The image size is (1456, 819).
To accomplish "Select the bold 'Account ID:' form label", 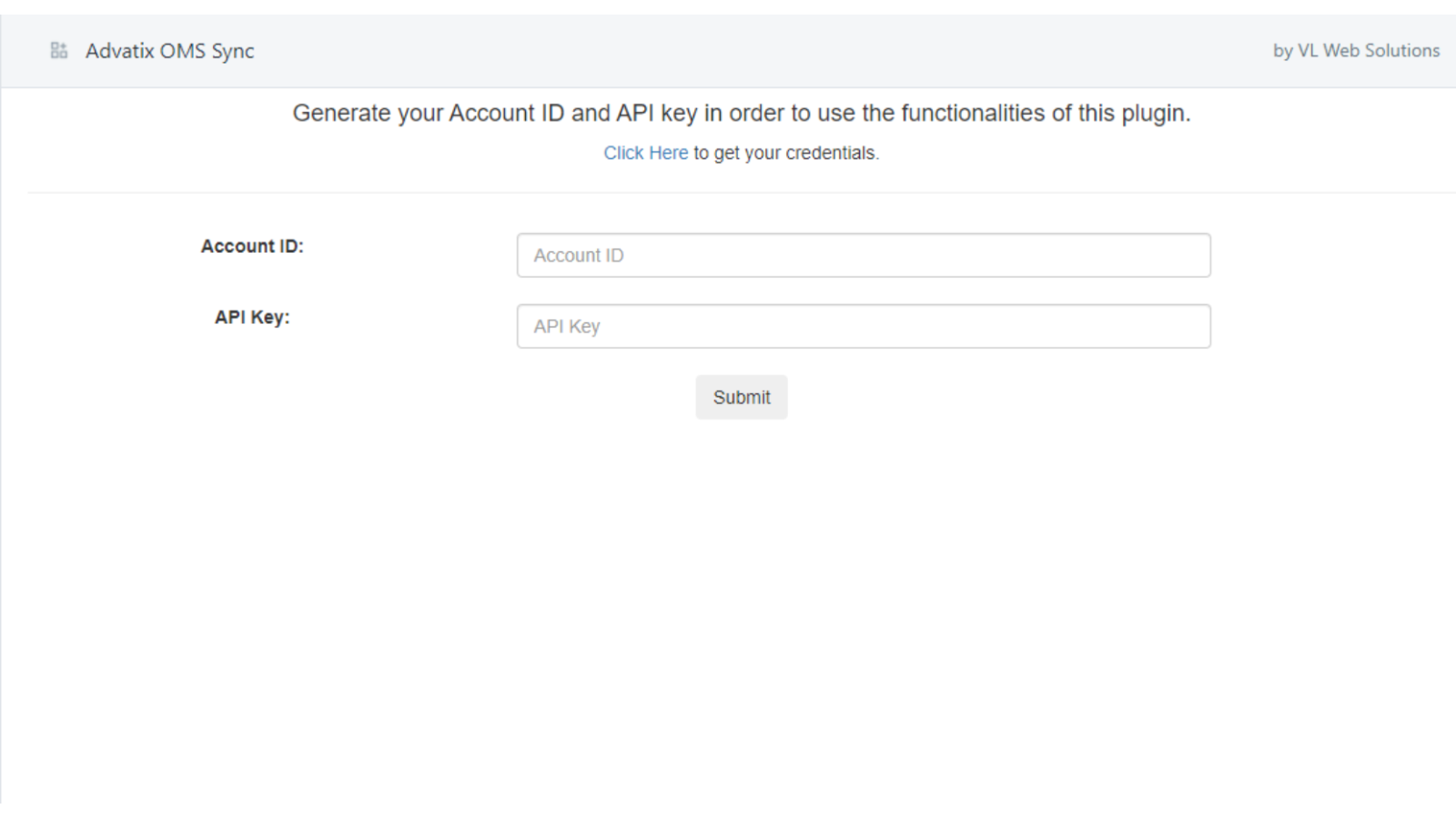I will pyautogui.click(x=252, y=246).
